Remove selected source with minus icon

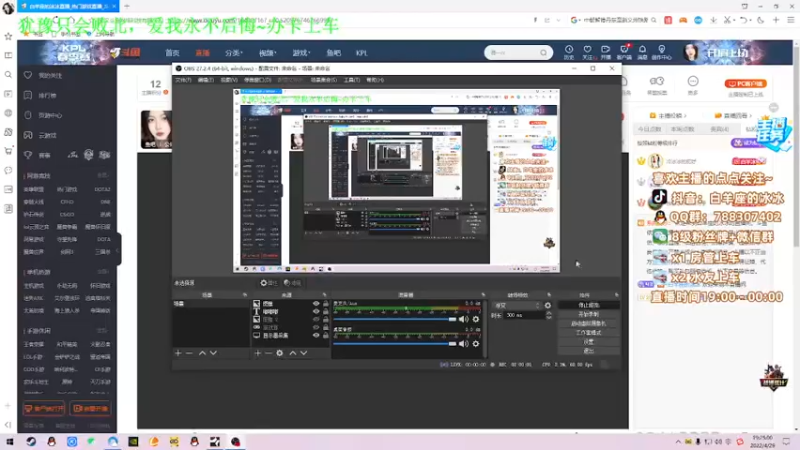[x=268, y=353]
